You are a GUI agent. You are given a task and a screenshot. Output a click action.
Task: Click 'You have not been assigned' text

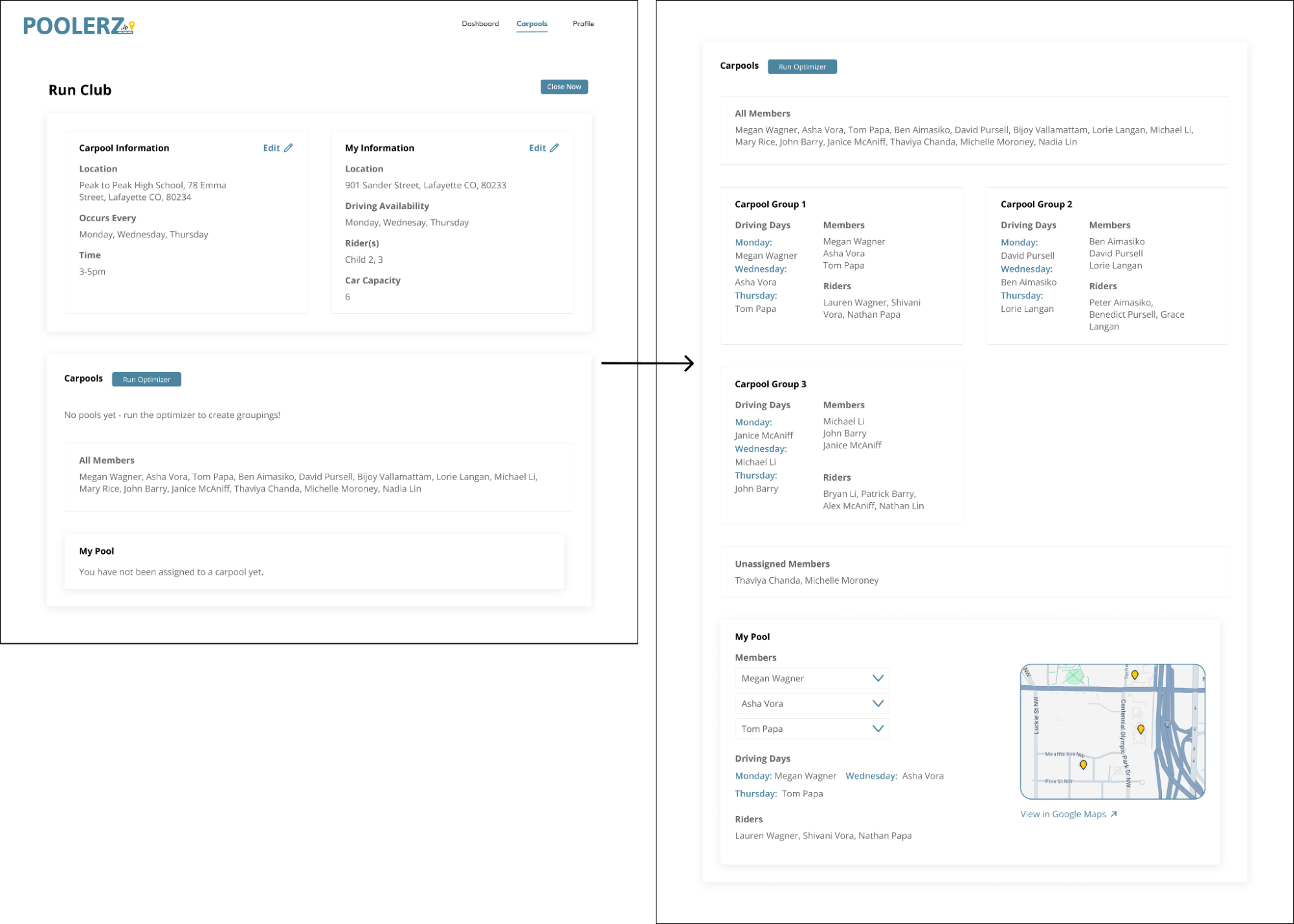(171, 572)
